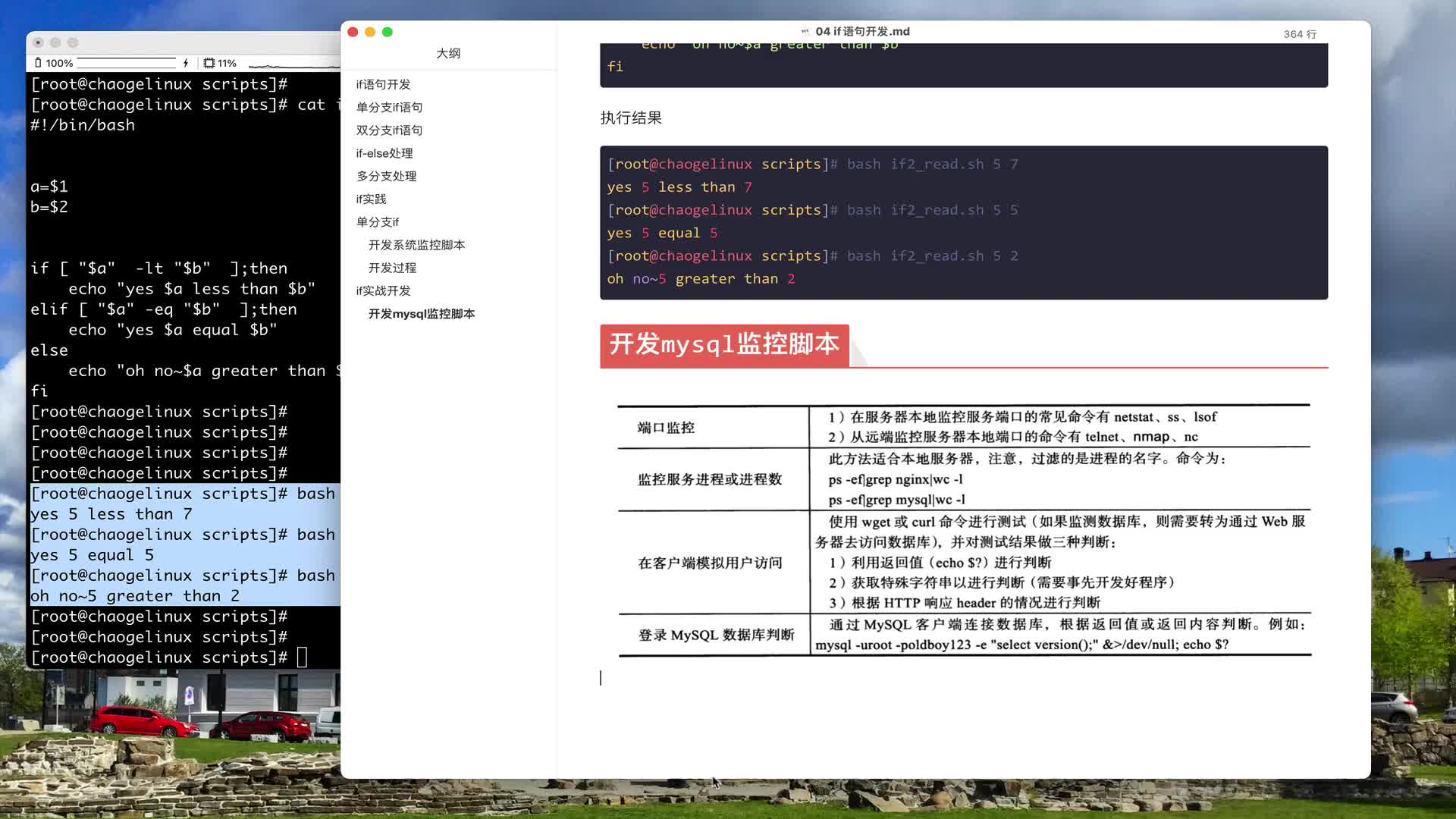Select if-else处理 outline entry
The image size is (1456, 819).
[x=384, y=153]
